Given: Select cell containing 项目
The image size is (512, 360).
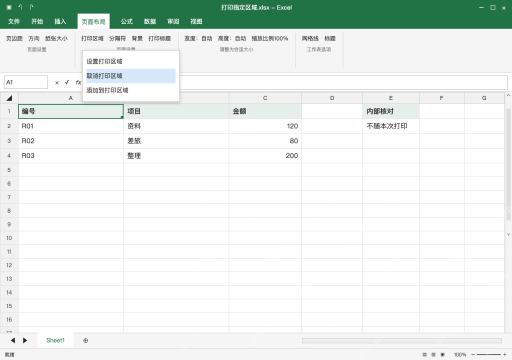Looking at the screenshot, I should (176, 111).
